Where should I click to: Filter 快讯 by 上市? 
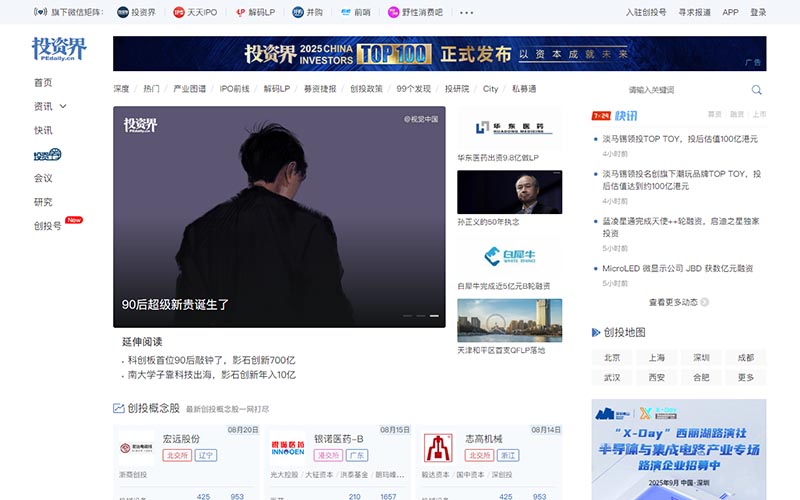pyautogui.click(x=759, y=114)
